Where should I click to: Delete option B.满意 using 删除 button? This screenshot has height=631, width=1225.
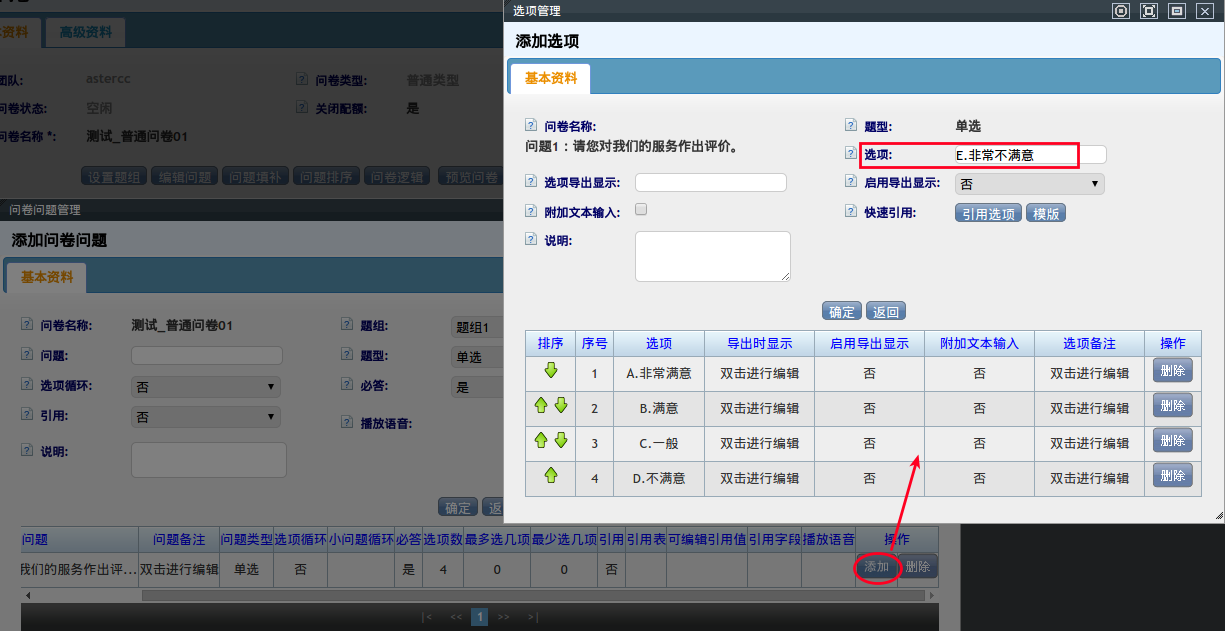[1172, 406]
